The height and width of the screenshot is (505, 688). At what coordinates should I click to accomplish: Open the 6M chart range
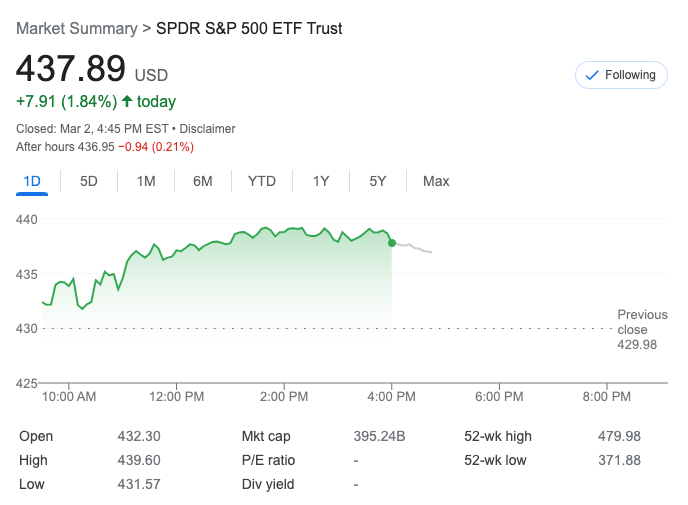(203, 181)
